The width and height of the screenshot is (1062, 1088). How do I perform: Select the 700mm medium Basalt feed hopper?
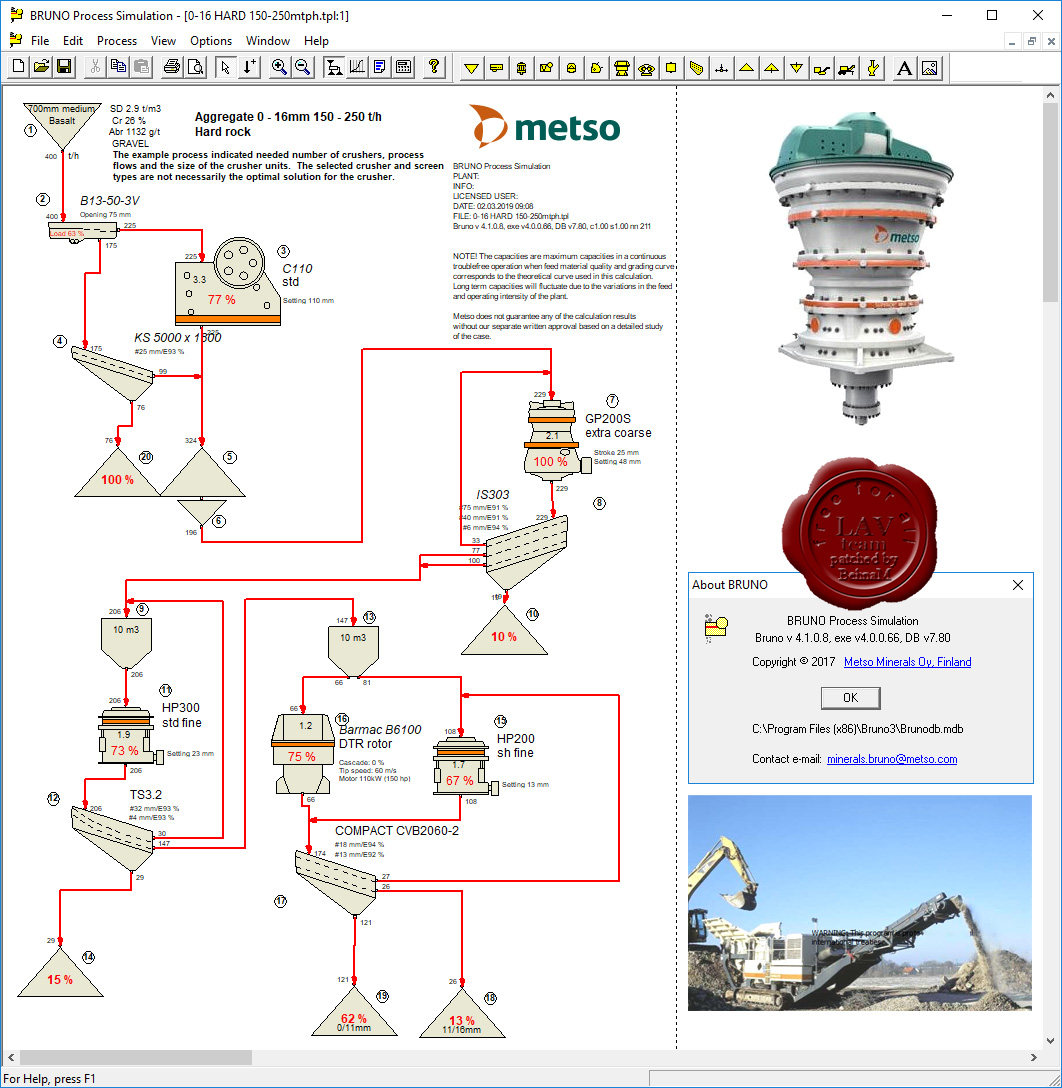pyautogui.click(x=62, y=126)
